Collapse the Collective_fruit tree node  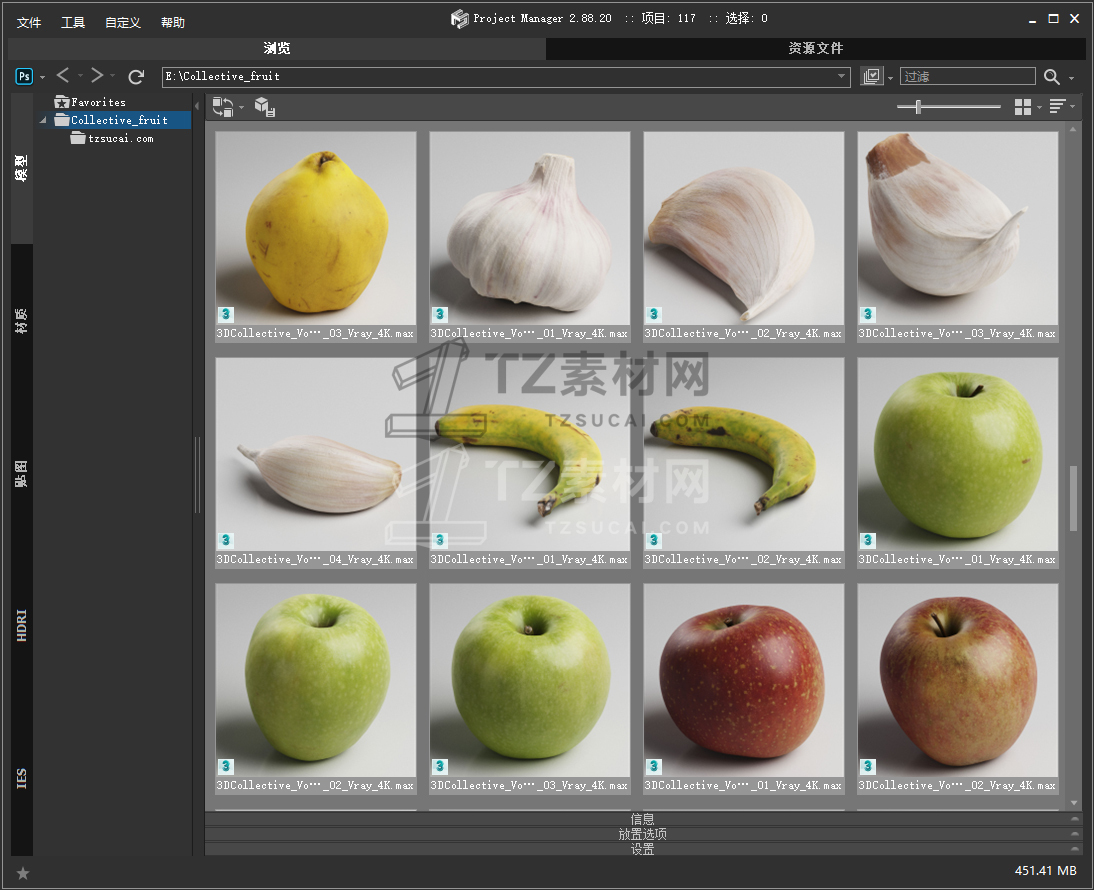pos(44,121)
